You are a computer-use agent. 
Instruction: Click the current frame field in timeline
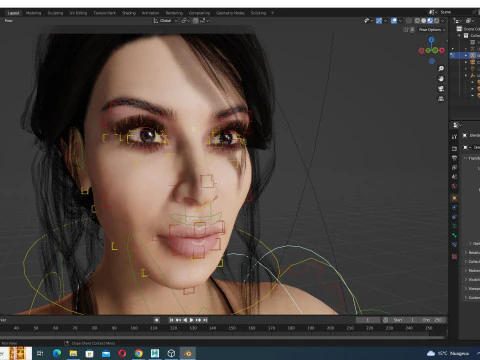click(368, 320)
